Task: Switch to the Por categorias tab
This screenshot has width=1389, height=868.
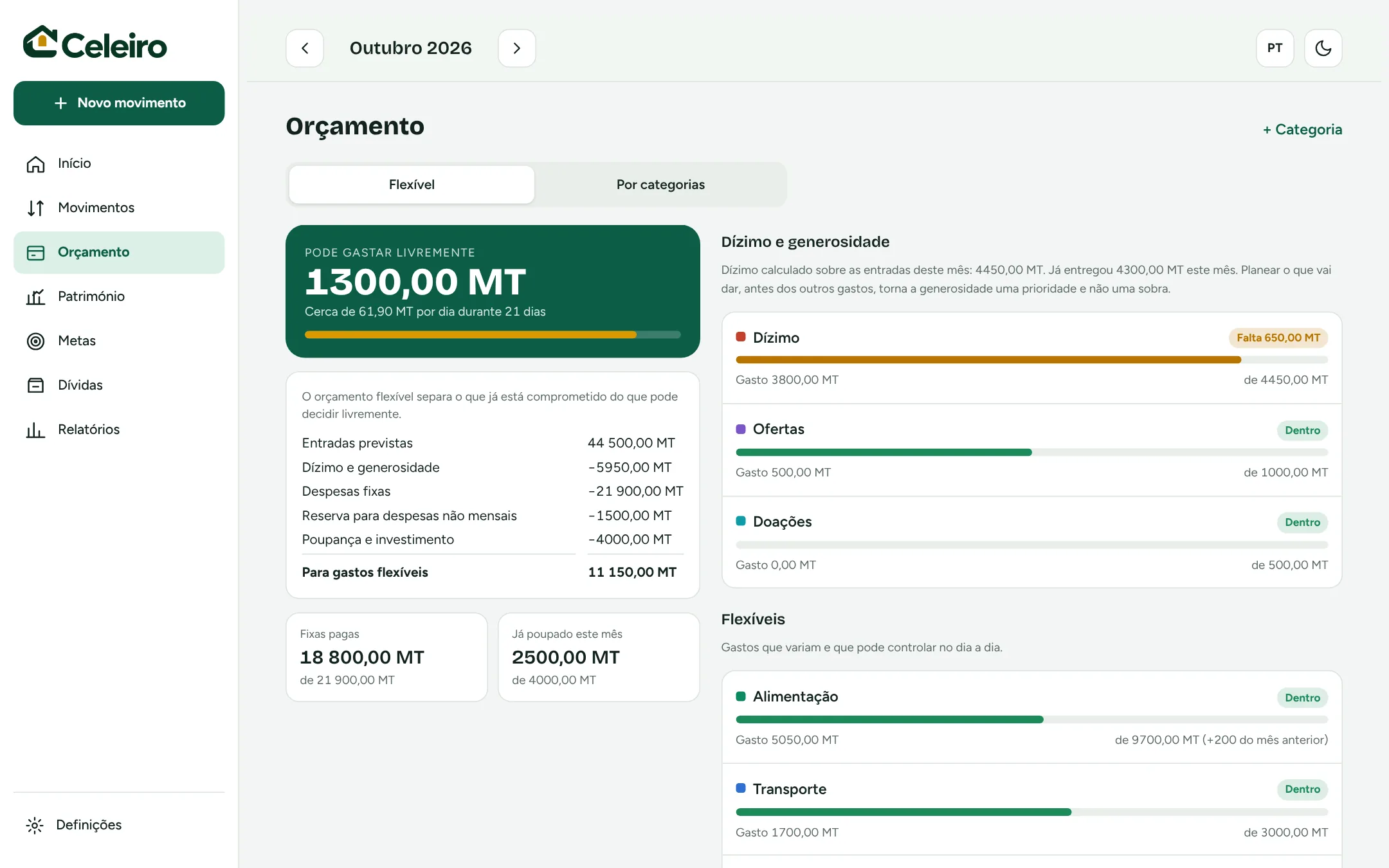Action: (660, 185)
